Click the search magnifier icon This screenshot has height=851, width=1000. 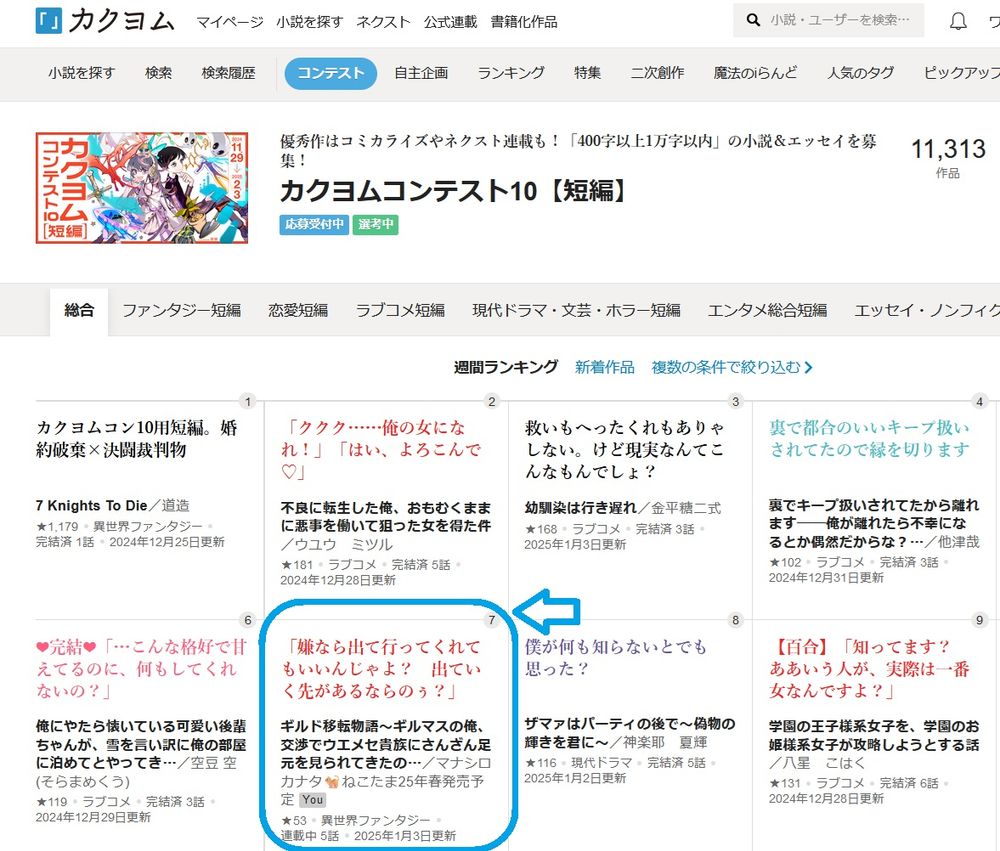tap(753, 20)
